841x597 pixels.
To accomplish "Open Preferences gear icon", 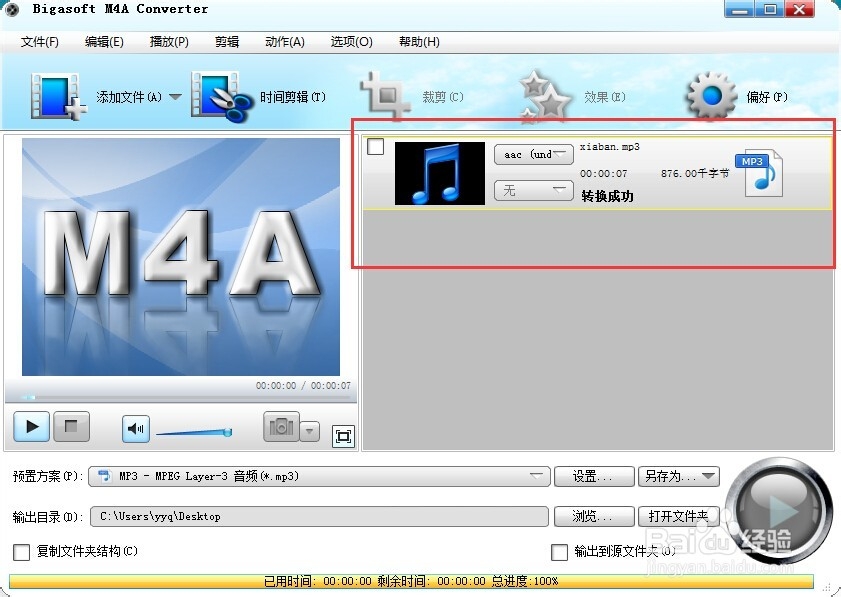I will tap(712, 97).
